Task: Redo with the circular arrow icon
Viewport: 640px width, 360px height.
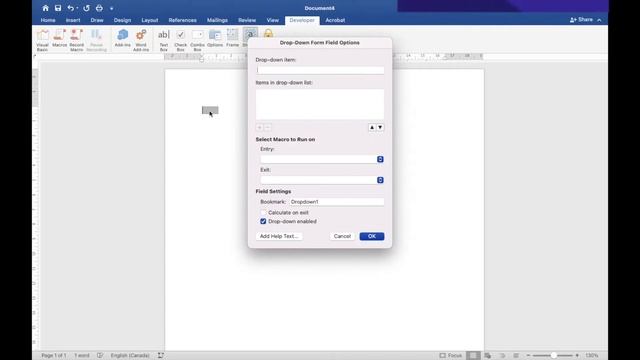Action: (x=87, y=8)
